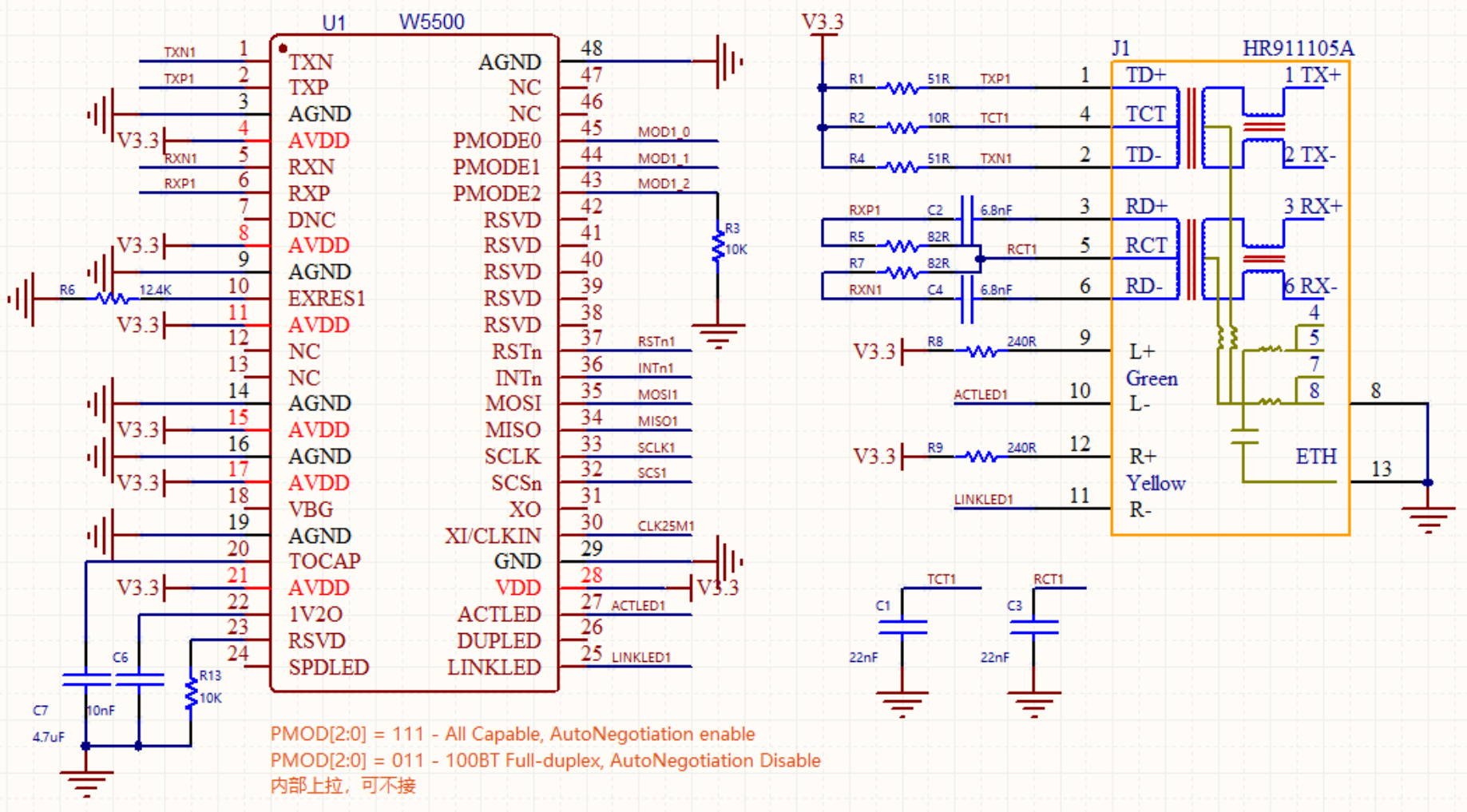Screen dimensions: 1467x812
Task: Click TXN1 net label at U1 pin 1
Action: tap(180, 53)
